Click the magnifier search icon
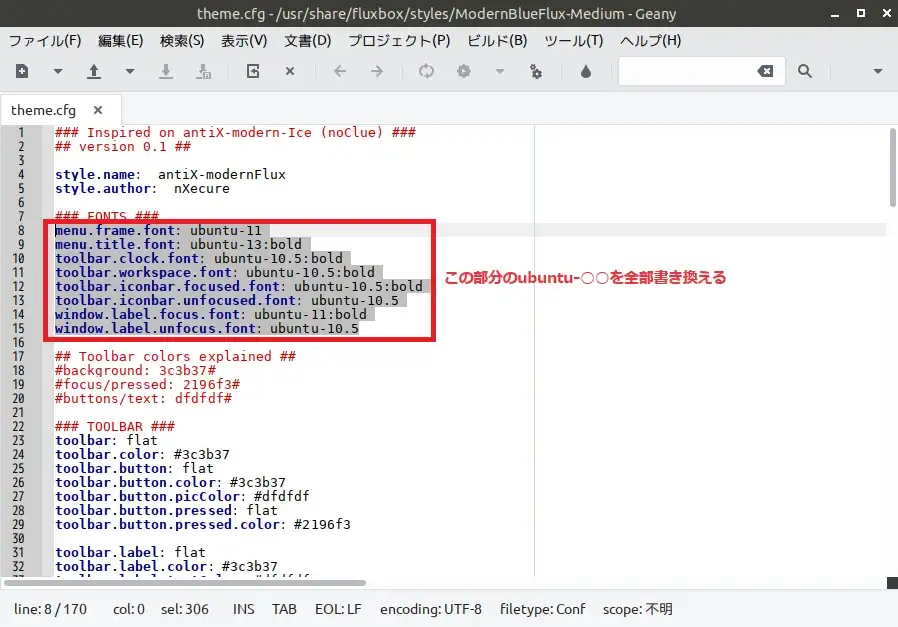This screenshot has height=627, width=898. click(x=804, y=71)
